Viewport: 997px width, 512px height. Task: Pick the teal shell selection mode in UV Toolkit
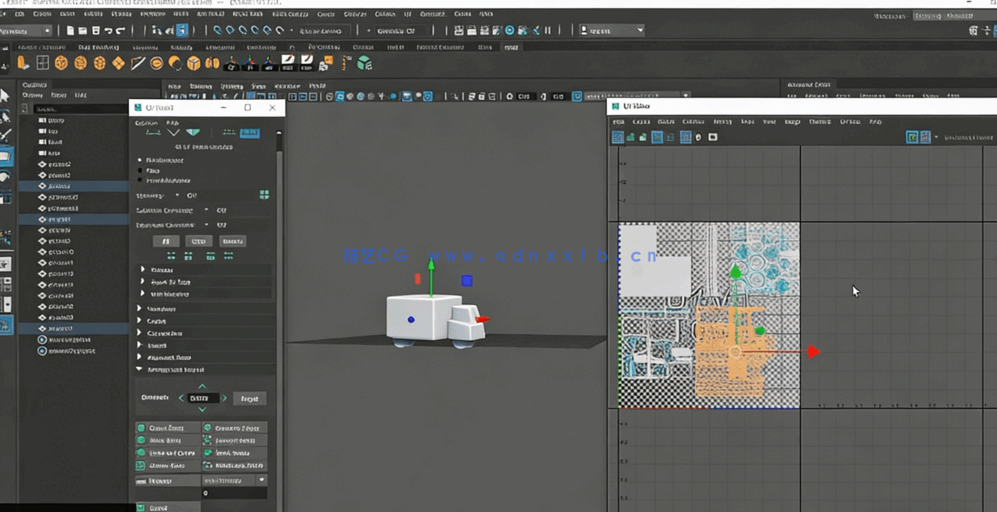pos(193,132)
